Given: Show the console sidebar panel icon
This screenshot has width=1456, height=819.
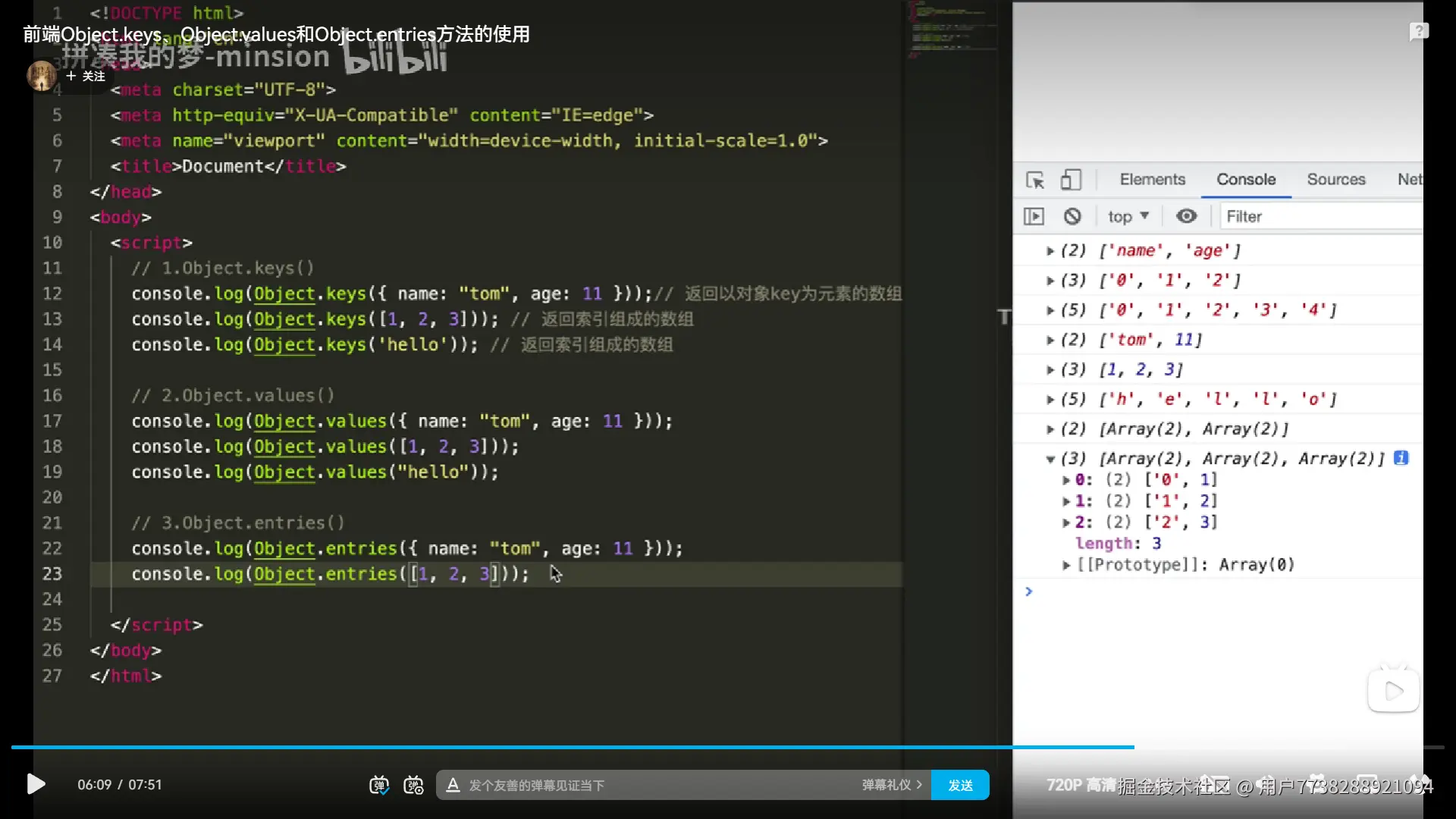Looking at the screenshot, I should coord(1034,217).
